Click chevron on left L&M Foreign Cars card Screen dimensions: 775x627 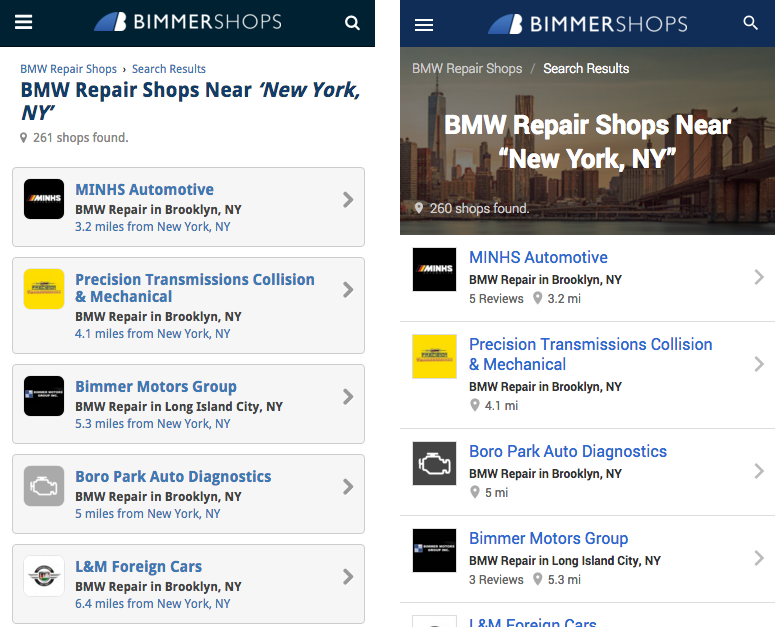point(348,577)
